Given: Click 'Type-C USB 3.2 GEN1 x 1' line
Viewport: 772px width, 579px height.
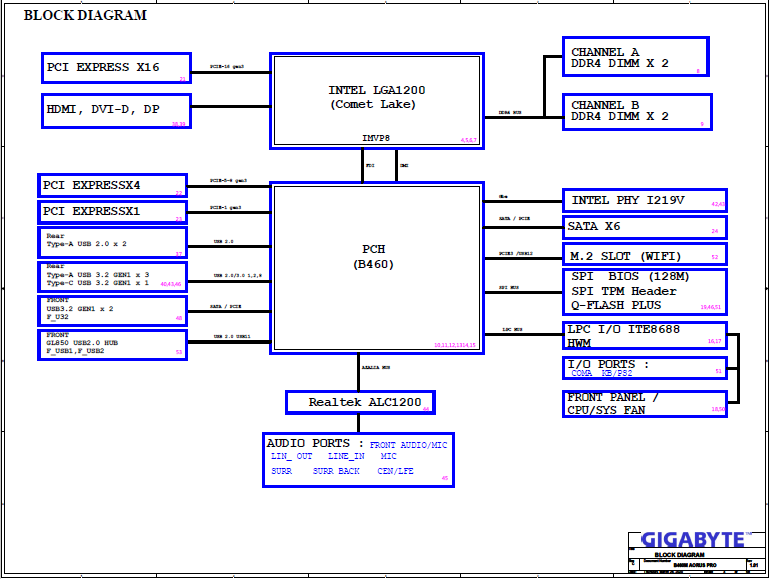Looking at the screenshot, I should point(97,283).
